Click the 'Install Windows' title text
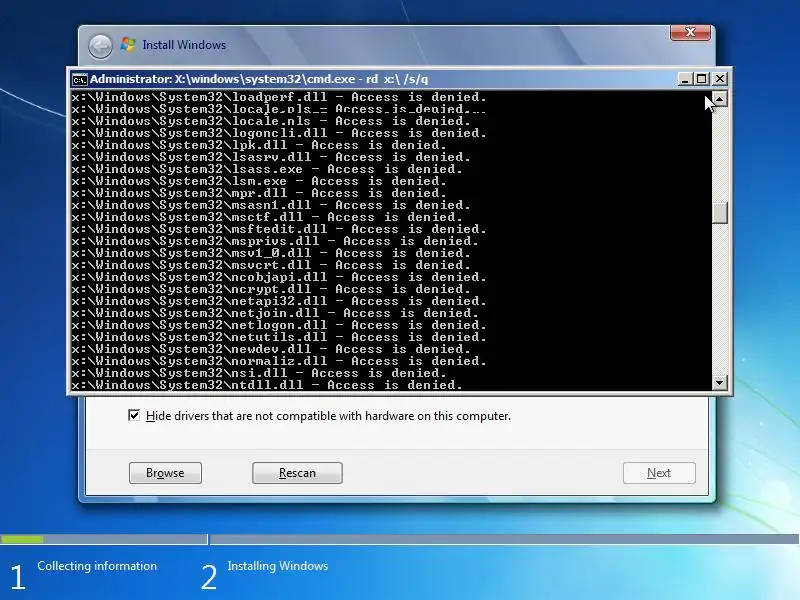Screen dimensions: 800x600 click(184, 45)
